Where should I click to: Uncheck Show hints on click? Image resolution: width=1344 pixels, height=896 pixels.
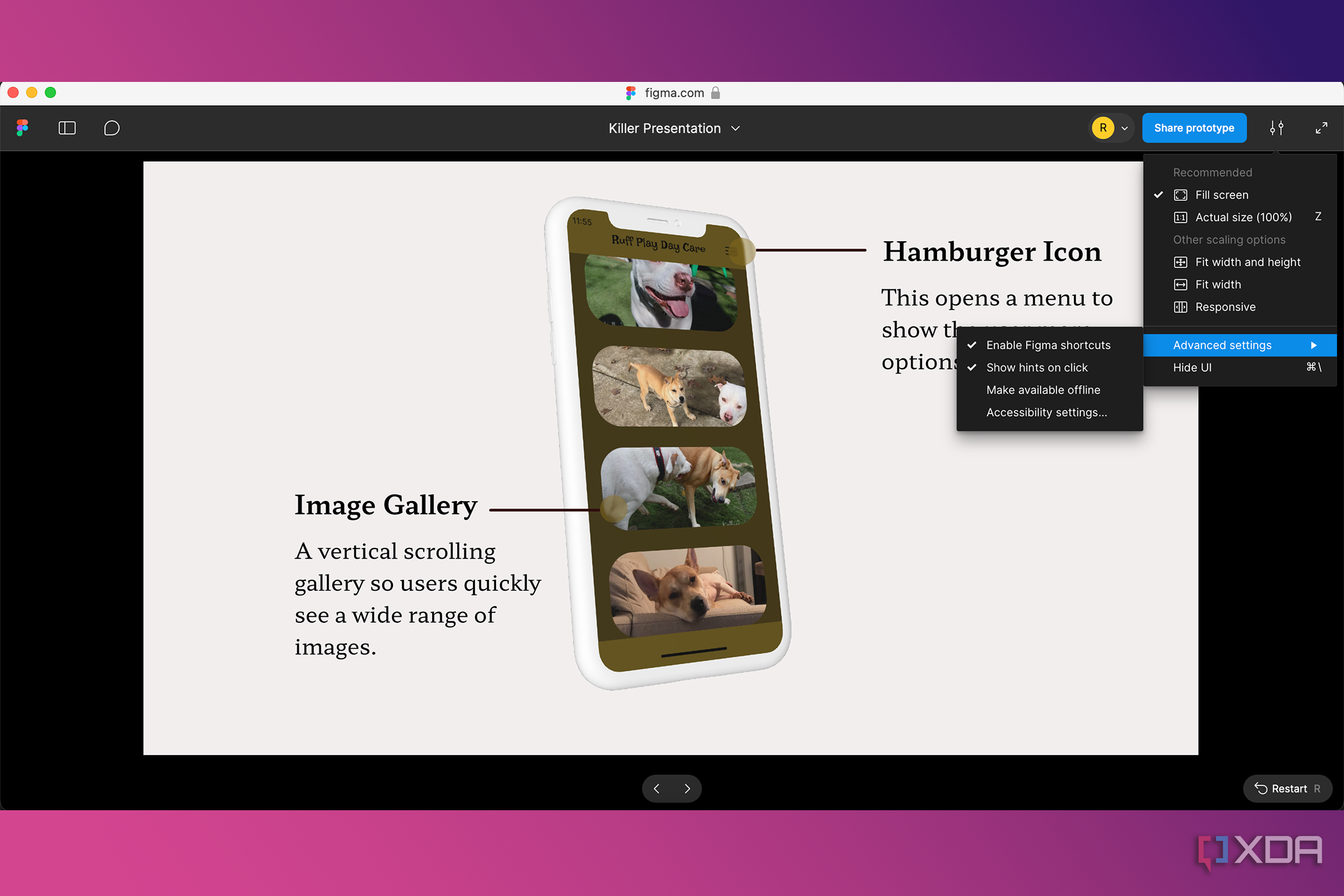coord(1036,367)
